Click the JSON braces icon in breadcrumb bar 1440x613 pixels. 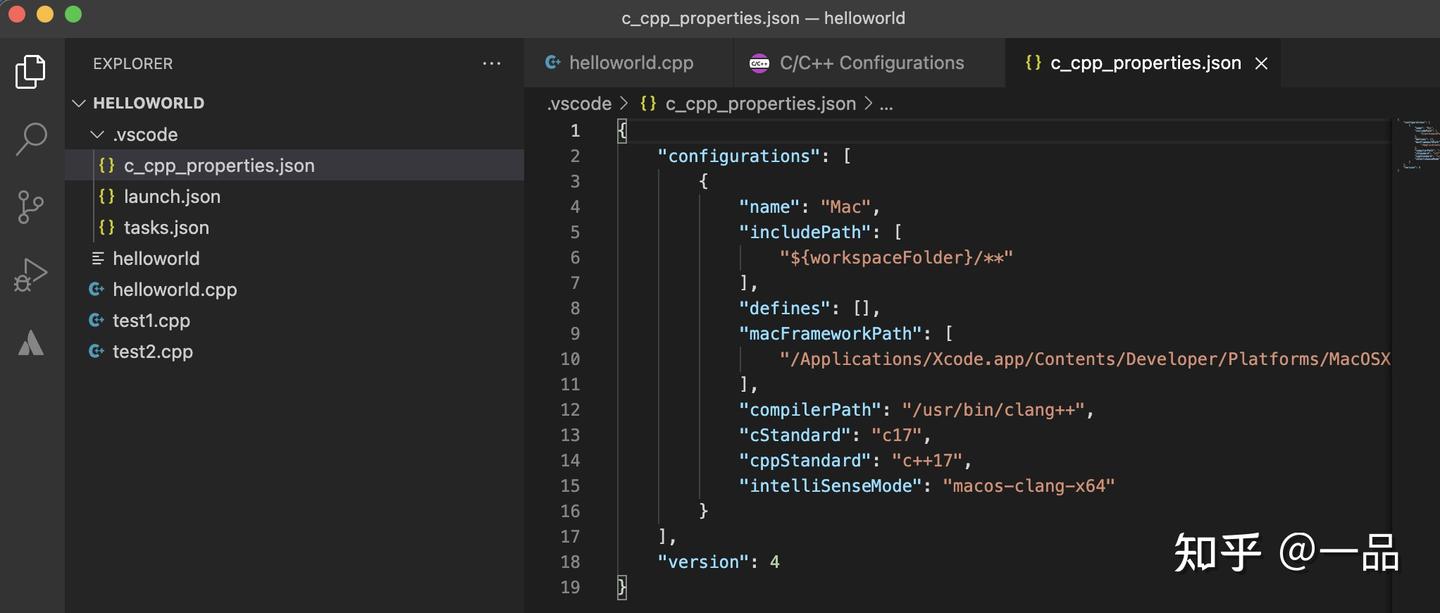pos(647,103)
